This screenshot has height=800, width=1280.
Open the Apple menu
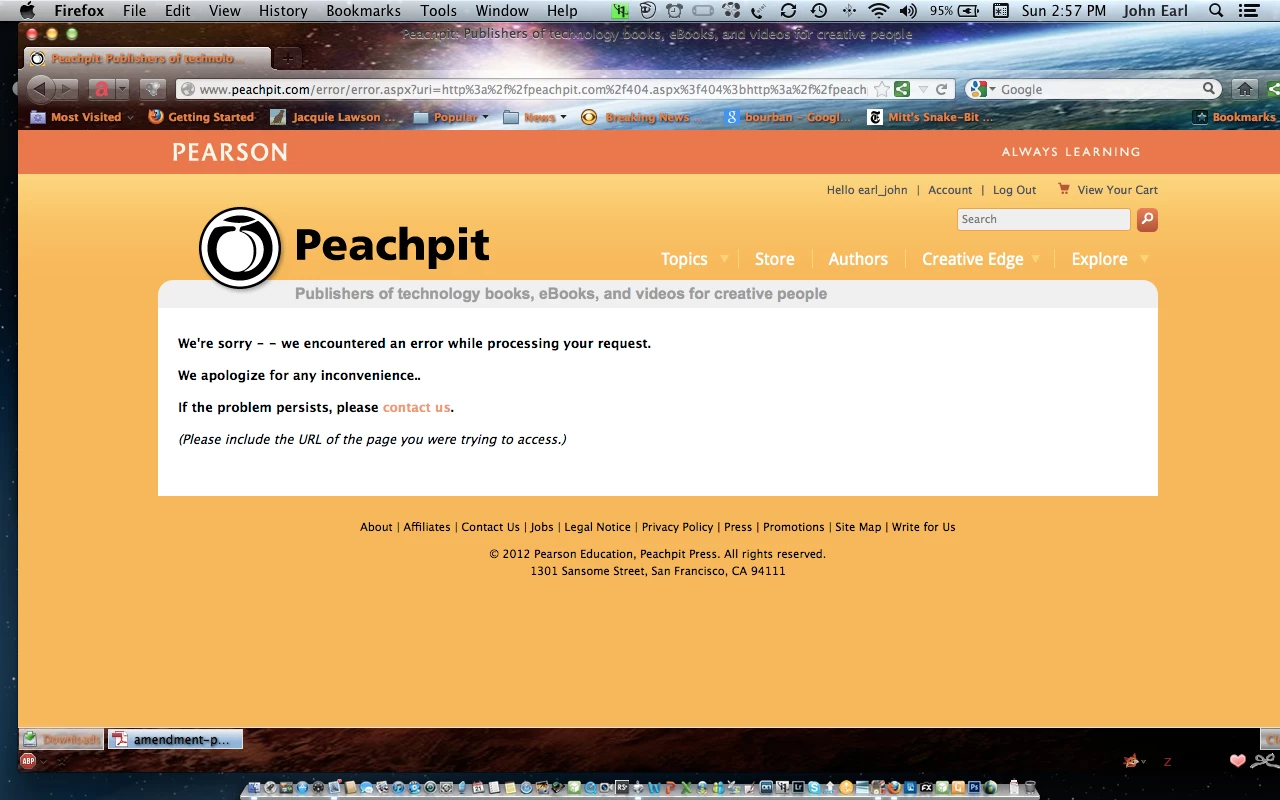click(27, 11)
